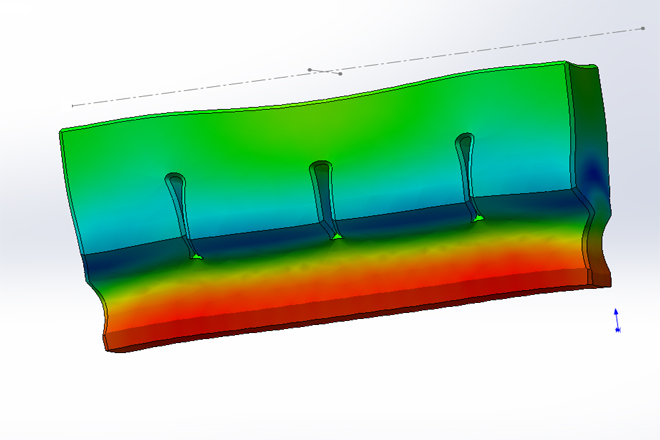Click the red region along the bottom
The image size is (660, 440).
(x=300, y=300)
